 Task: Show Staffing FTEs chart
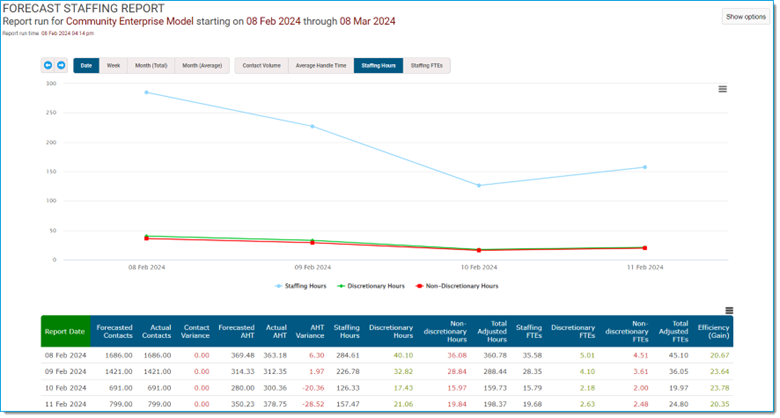427,66
